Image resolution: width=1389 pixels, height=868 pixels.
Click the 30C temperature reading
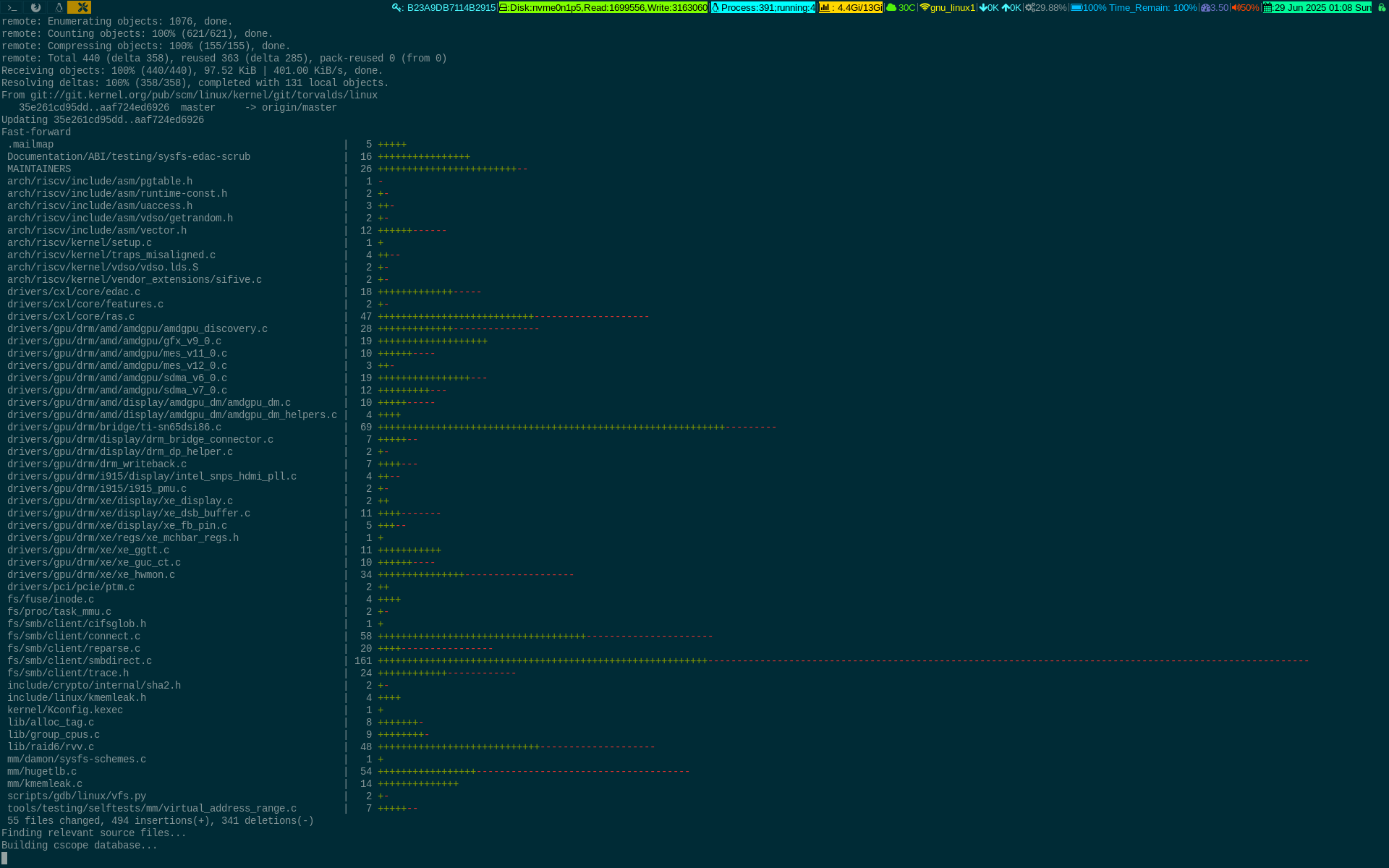coord(906,7)
